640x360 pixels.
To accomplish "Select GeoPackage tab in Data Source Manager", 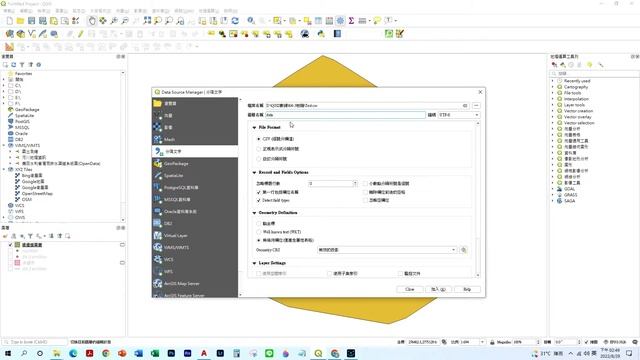I will (195, 163).
